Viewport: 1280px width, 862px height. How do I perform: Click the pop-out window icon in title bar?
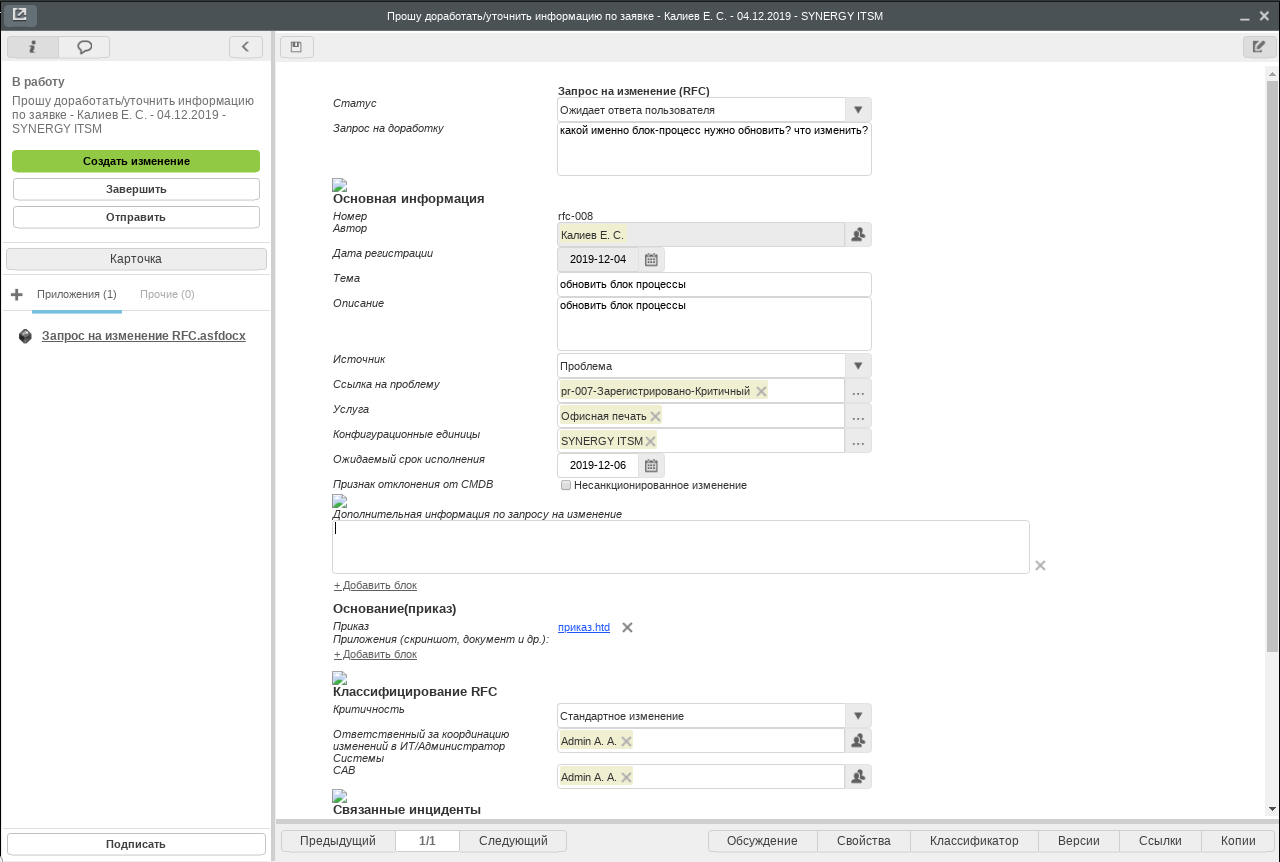[x=20, y=15]
